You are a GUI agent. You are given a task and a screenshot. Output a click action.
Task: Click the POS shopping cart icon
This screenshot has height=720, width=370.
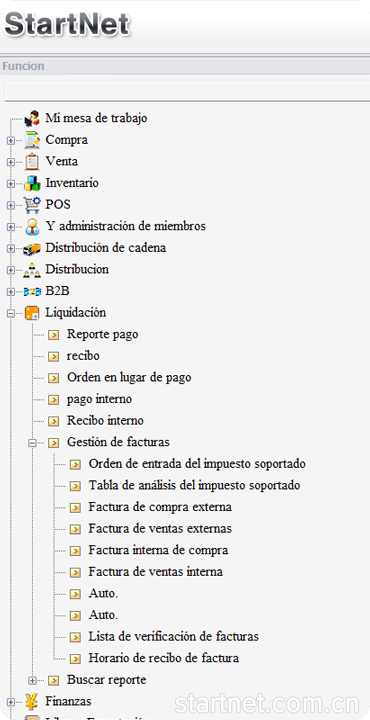tap(32, 205)
